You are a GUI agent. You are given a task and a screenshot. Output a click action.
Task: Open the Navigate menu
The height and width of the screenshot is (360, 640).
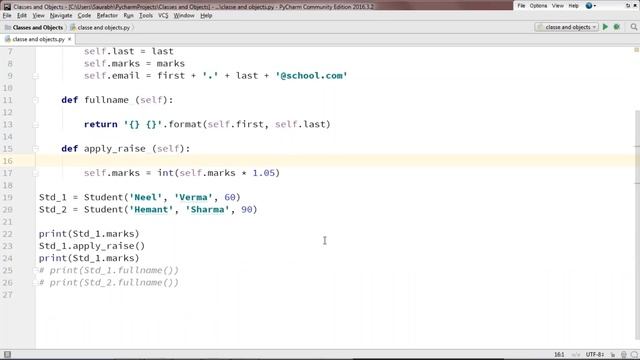(x=61, y=16)
